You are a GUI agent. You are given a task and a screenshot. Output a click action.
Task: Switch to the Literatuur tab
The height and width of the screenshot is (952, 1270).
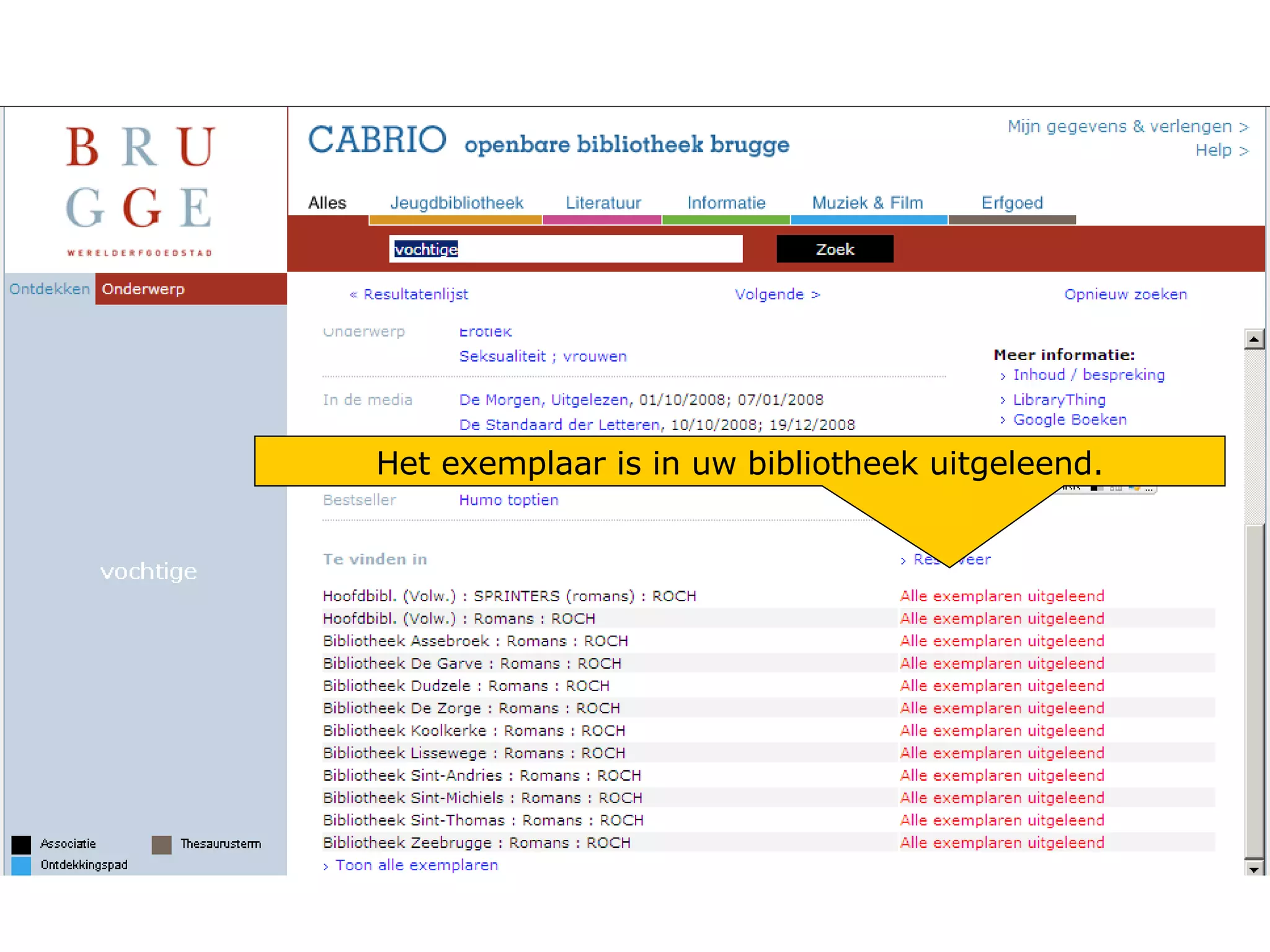coord(603,203)
